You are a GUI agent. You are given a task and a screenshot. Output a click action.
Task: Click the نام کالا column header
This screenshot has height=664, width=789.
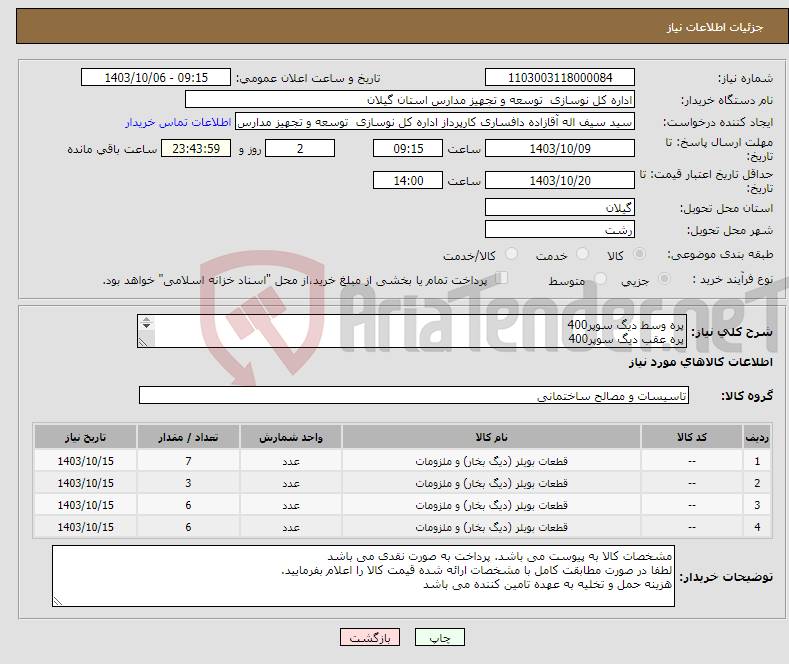[x=491, y=437]
